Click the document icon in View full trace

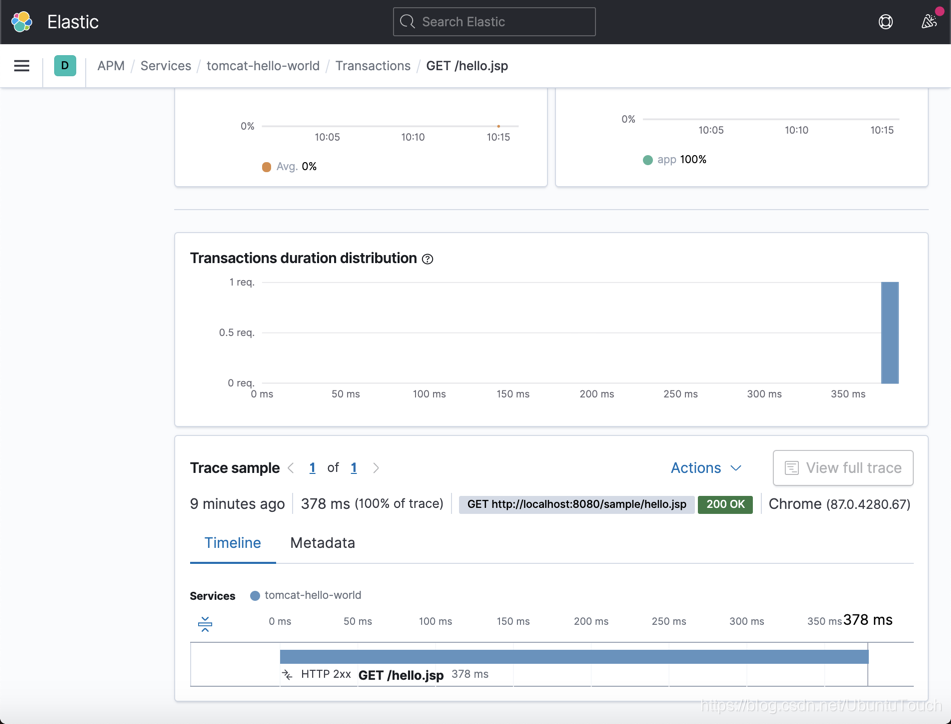[791, 468]
